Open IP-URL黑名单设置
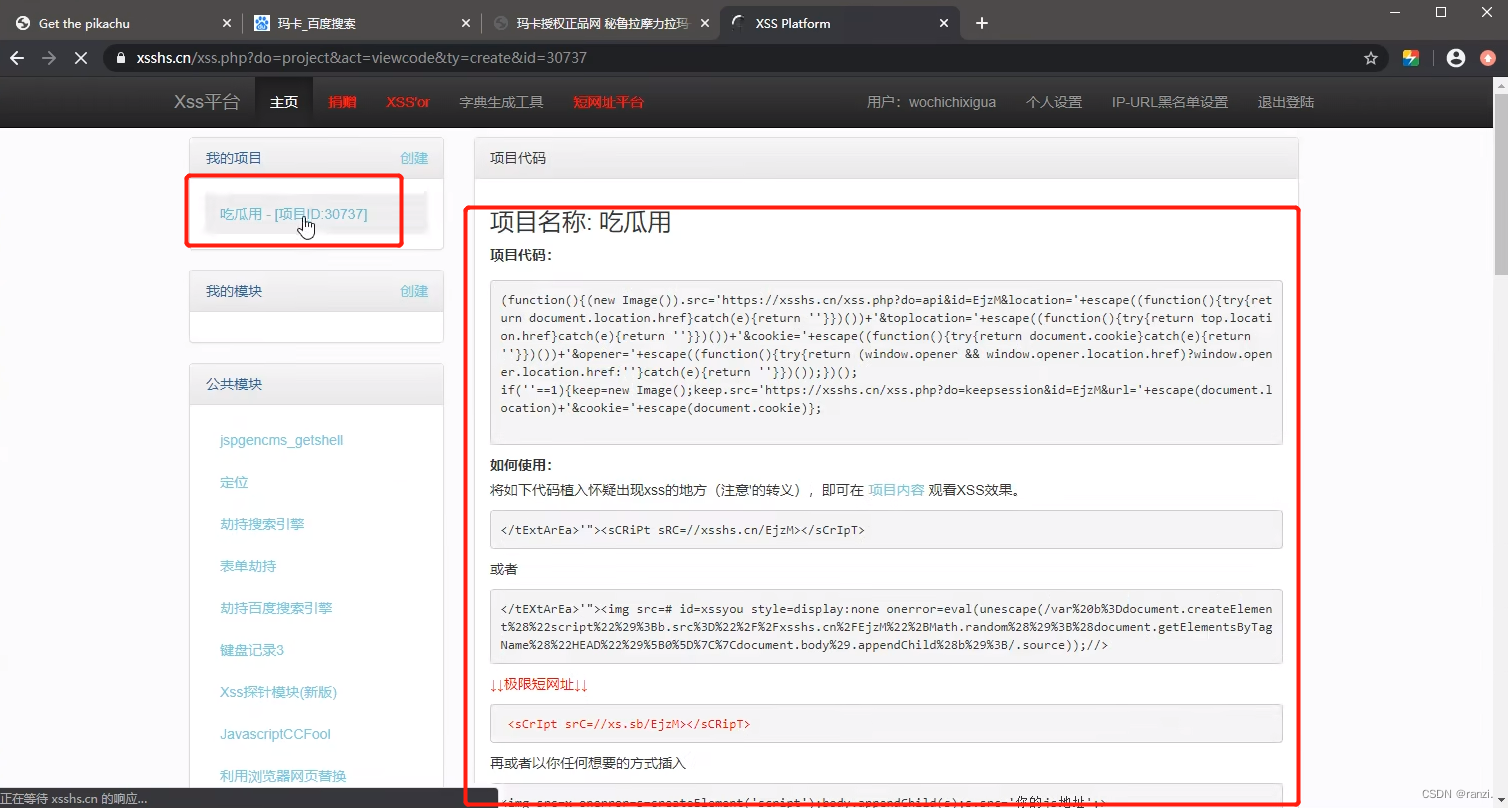 (x=1170, y=102)
